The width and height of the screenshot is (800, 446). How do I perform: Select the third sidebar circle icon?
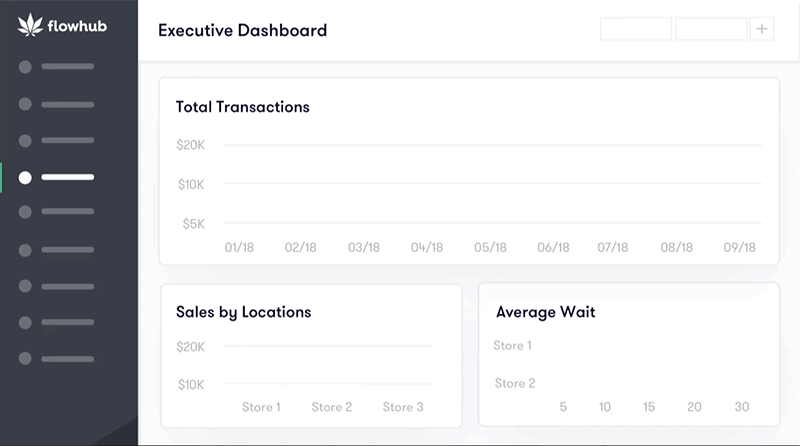point(25,141)
